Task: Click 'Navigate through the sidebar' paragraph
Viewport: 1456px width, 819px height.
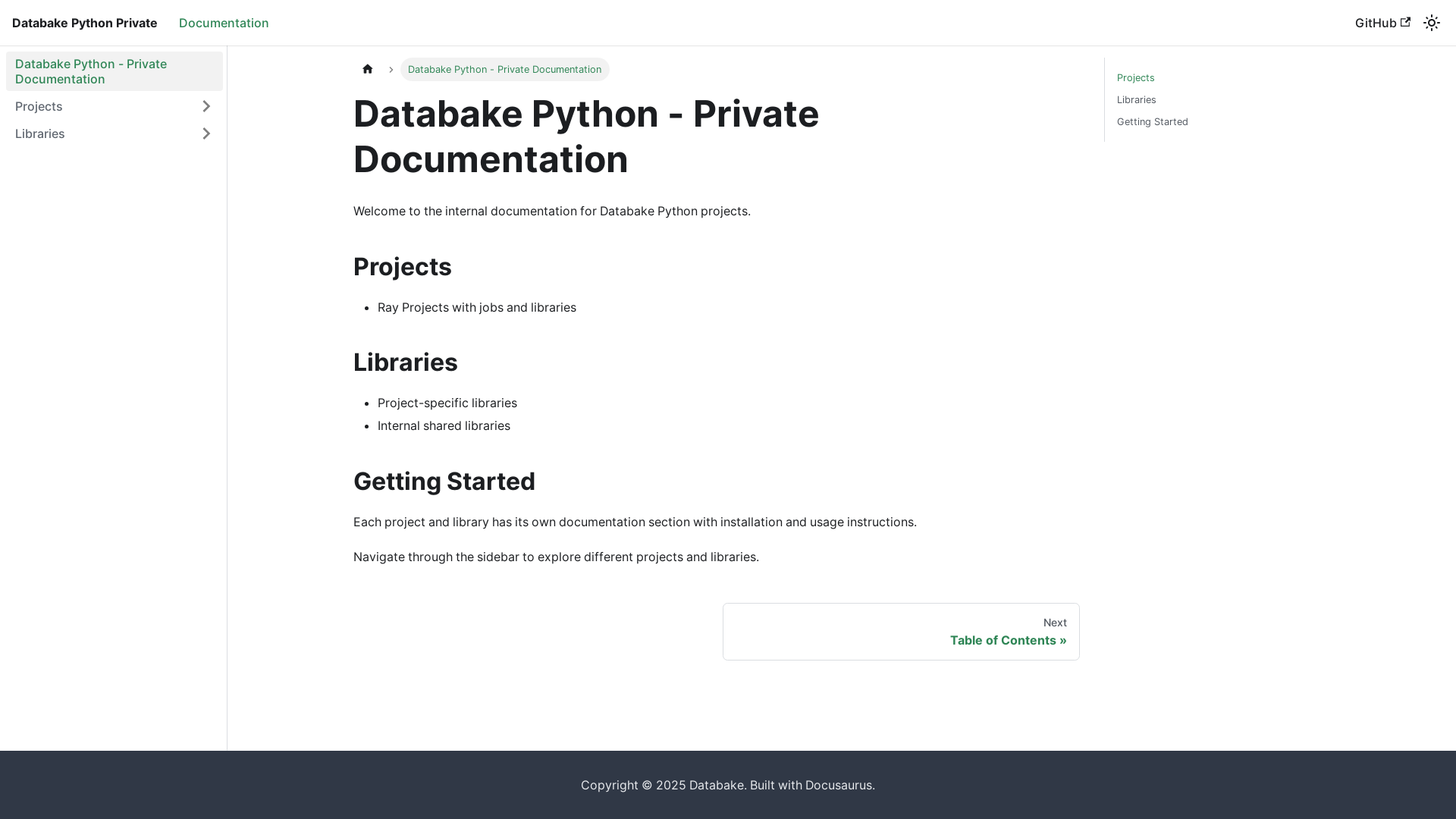Action: click(x=556, y=557)
